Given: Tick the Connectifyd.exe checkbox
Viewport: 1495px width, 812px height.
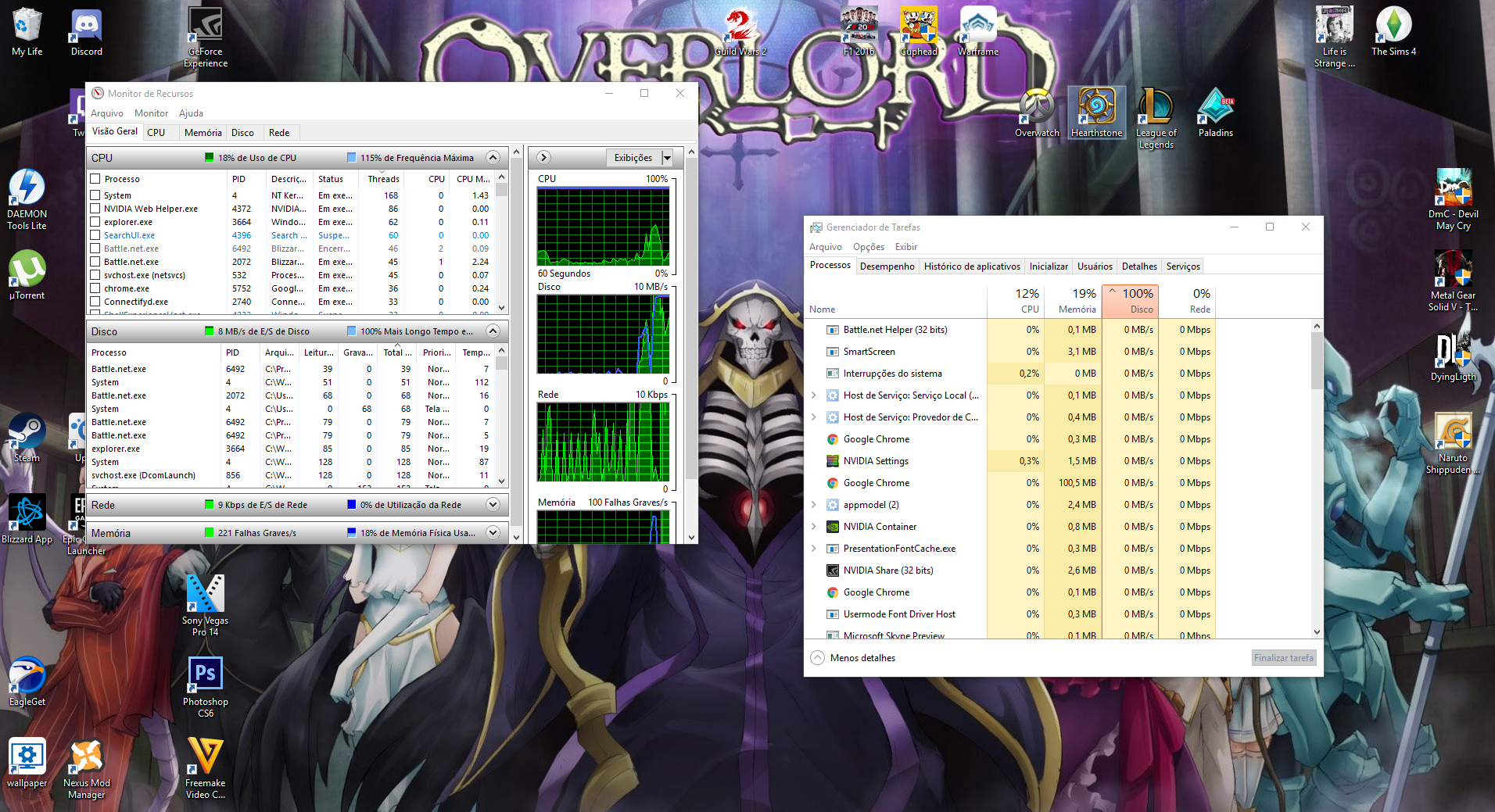Looking at the screenshot, I should [x=95, y=302].
